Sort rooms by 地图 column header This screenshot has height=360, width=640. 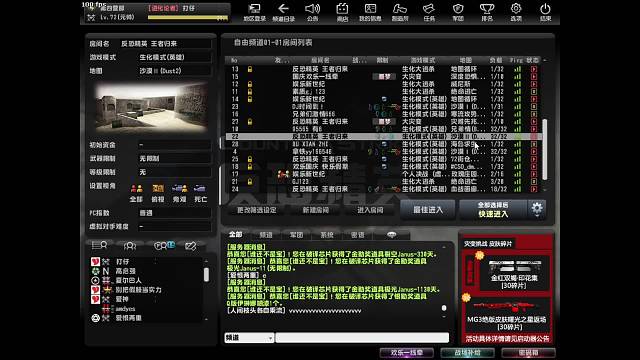(465, 60)
